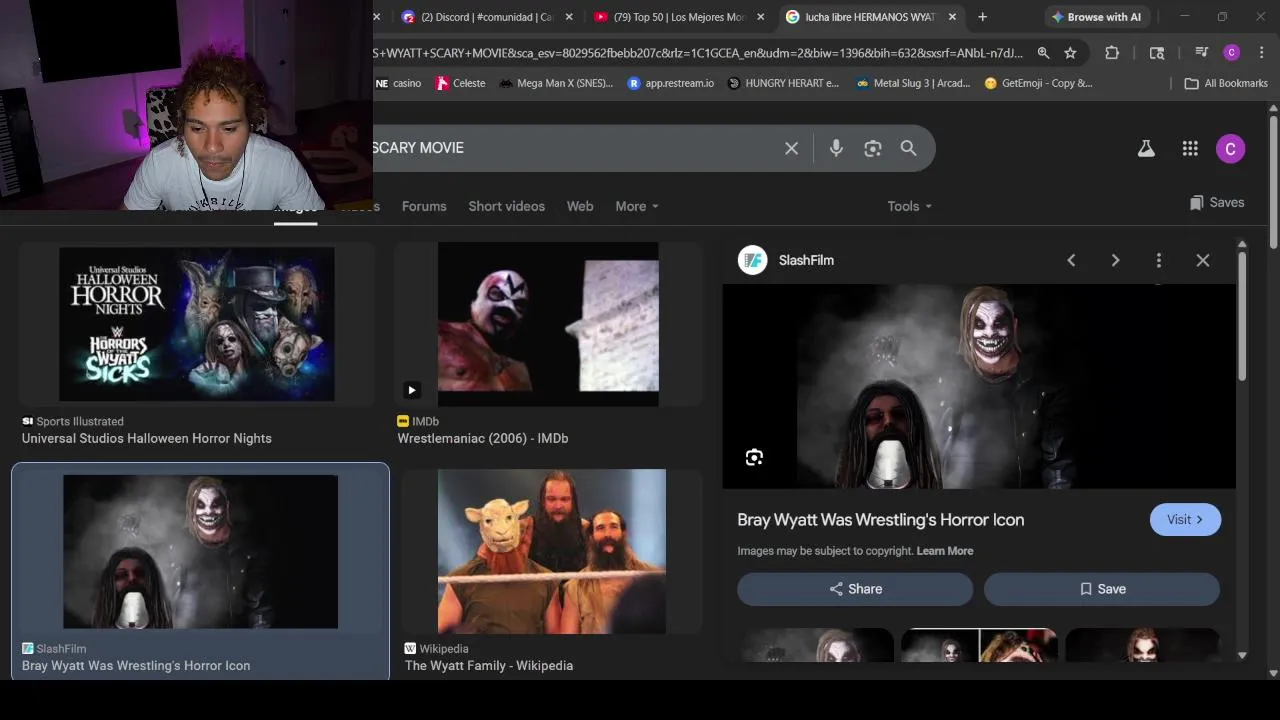Open the HUNGRY HERART bookmark

coord(784,83)
